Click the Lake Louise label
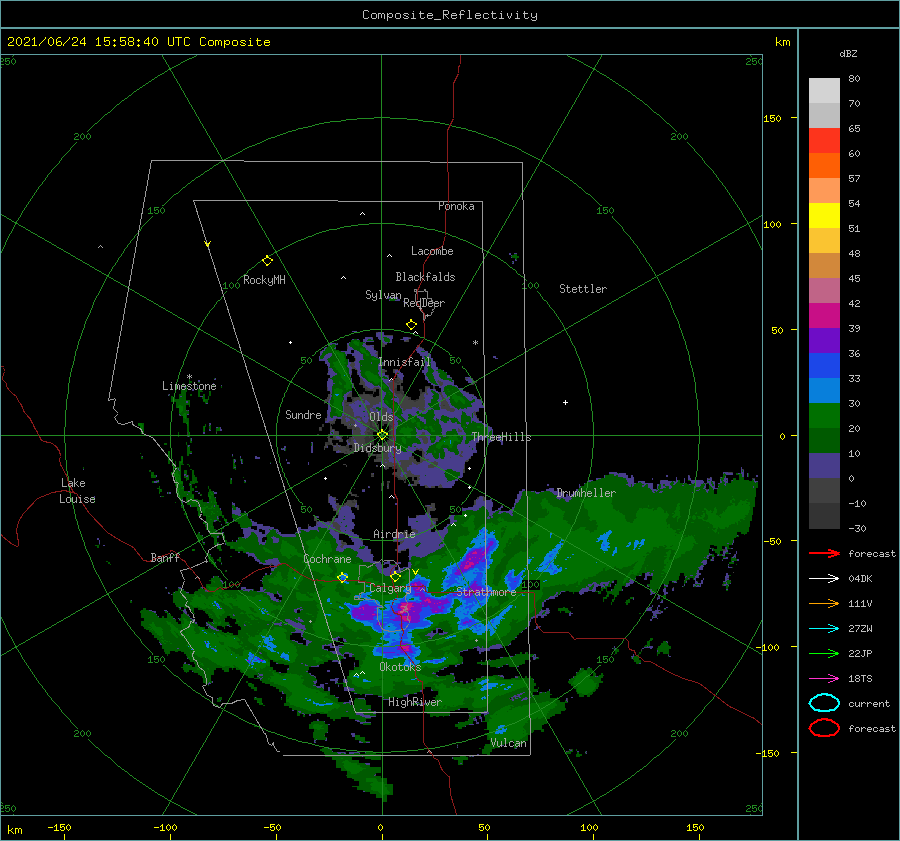 (x=77, y=491)
